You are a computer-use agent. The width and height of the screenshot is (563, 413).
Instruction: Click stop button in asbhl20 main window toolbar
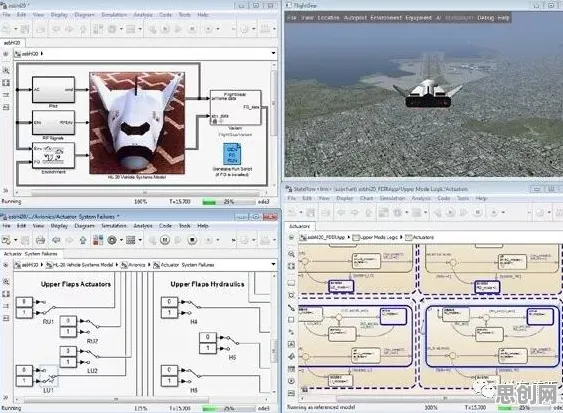pyautogui.click(x=192, y=29)
